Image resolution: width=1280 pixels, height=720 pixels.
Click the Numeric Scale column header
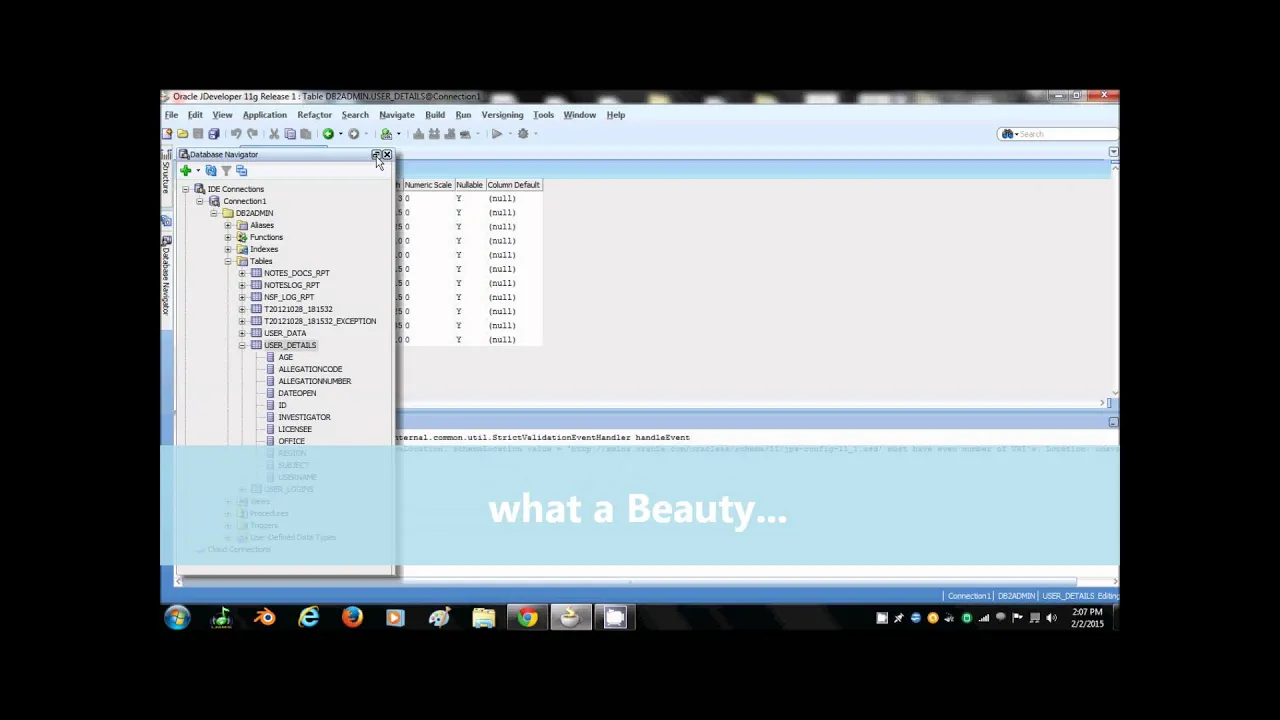tap(428, 185)
